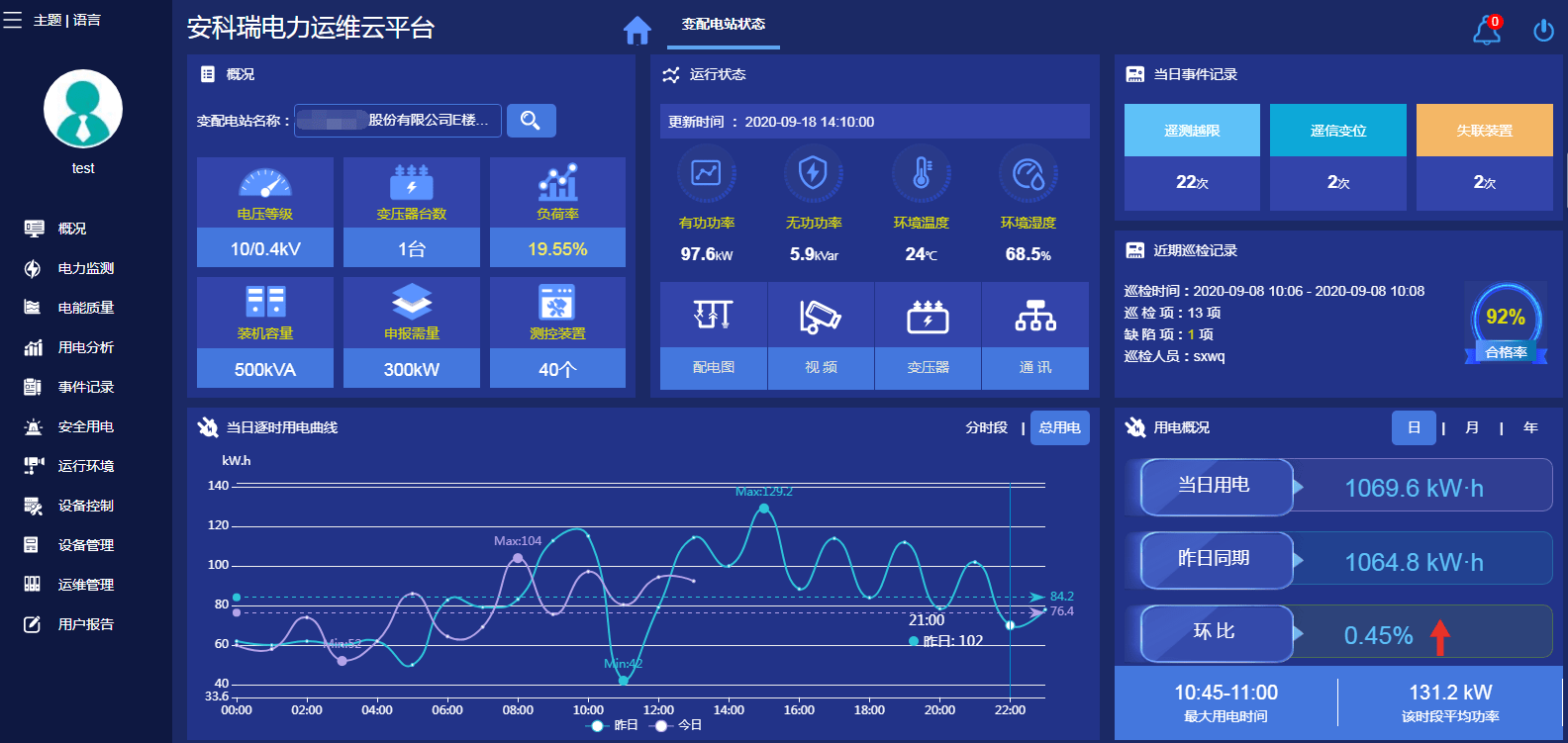
Task: Click the 巡检人员：sxwq line
Action: 1174,356
